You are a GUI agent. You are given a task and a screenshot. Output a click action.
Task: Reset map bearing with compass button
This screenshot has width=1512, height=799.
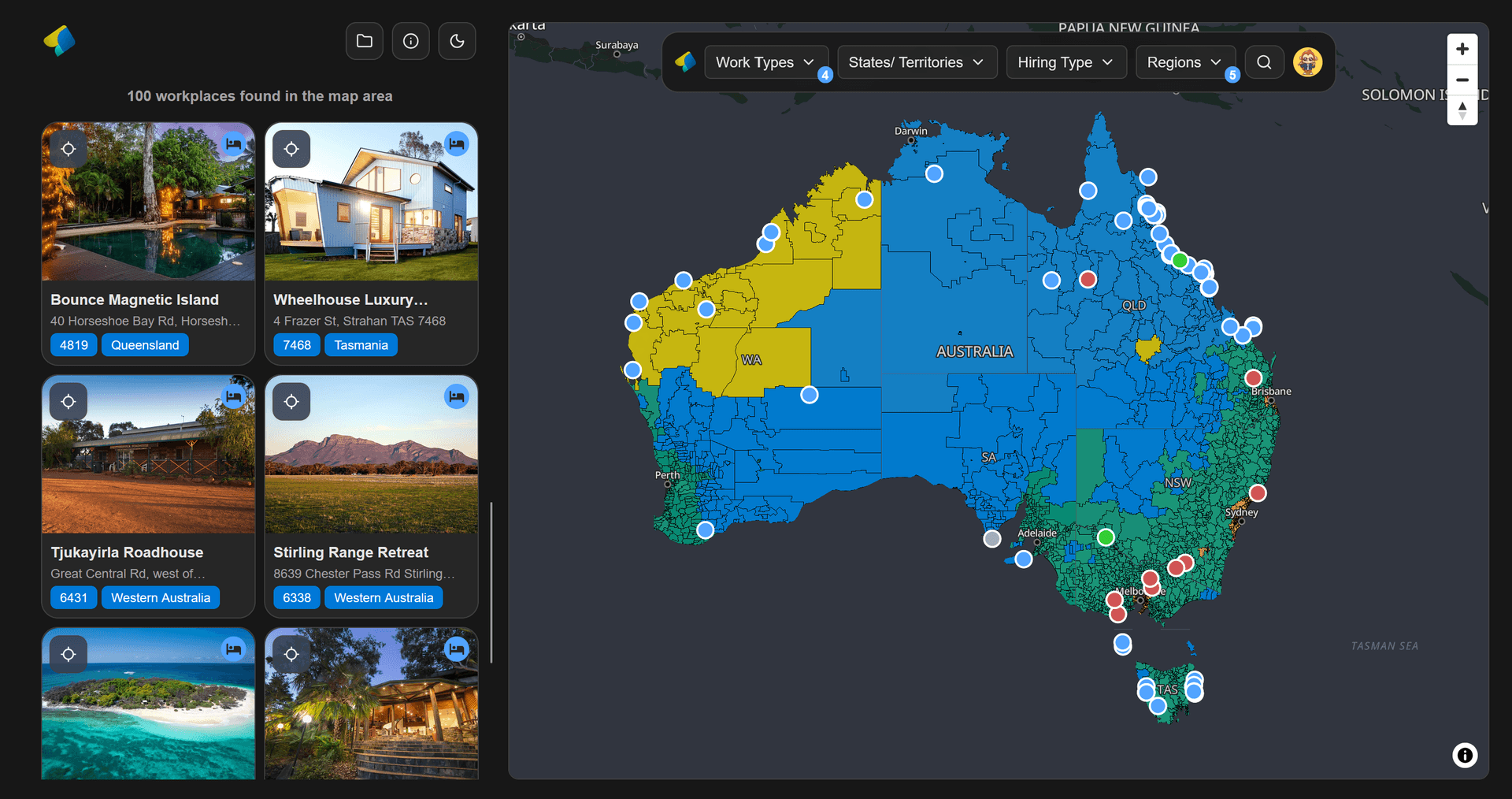pos(1462,110)
